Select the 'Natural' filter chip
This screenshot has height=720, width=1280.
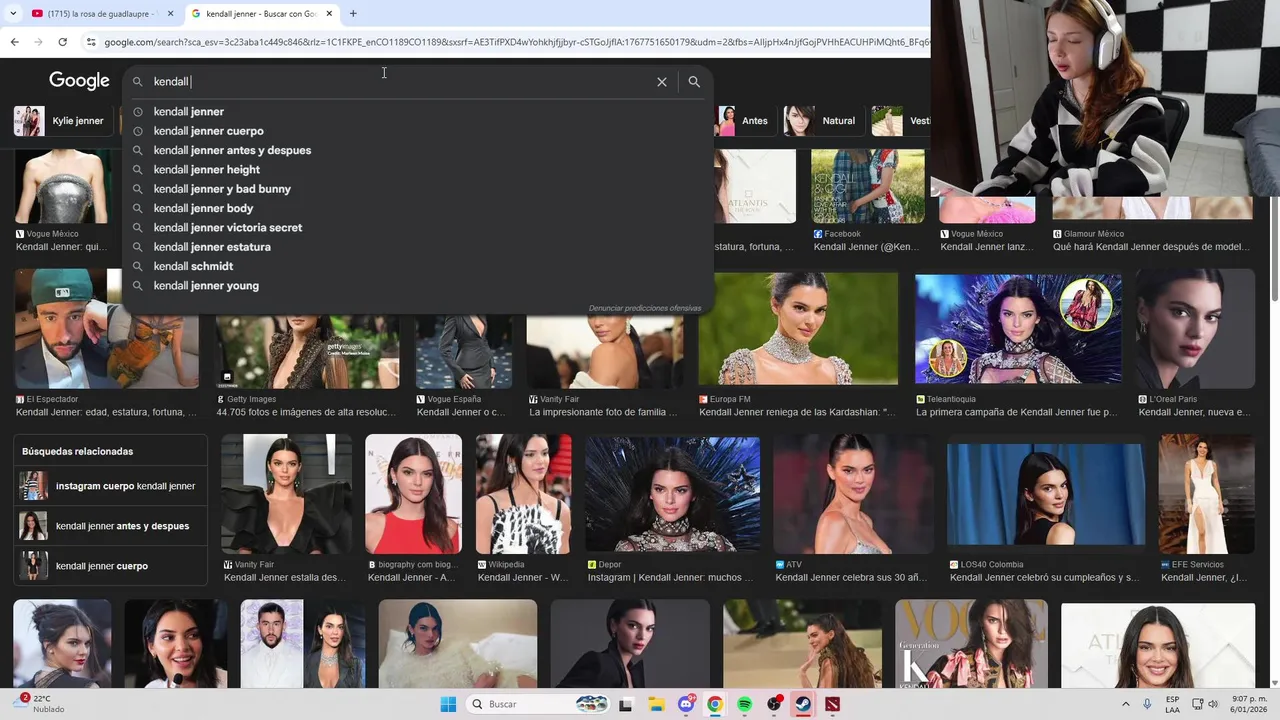click(x=822, y=121)
